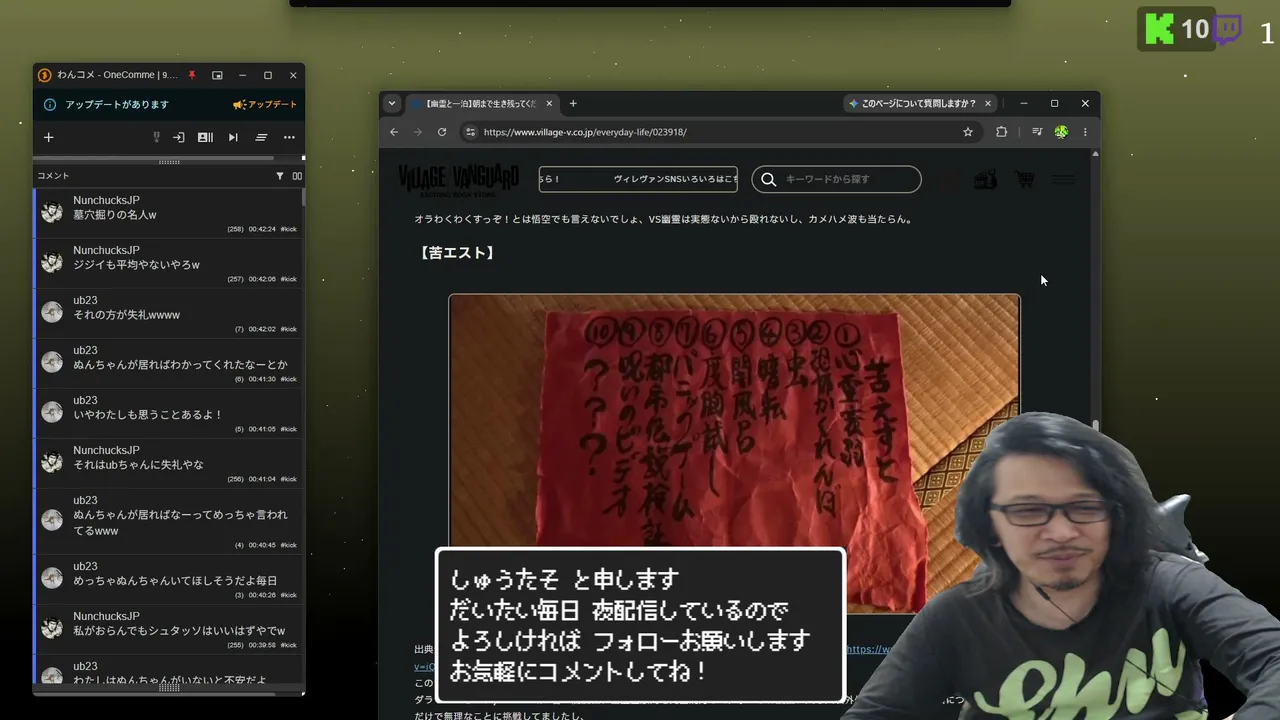The width and height of the screenshot is (1280, 720).
Task: Click the arrow-into-box icon in OneComme toolbar
Action: (178, 137)
